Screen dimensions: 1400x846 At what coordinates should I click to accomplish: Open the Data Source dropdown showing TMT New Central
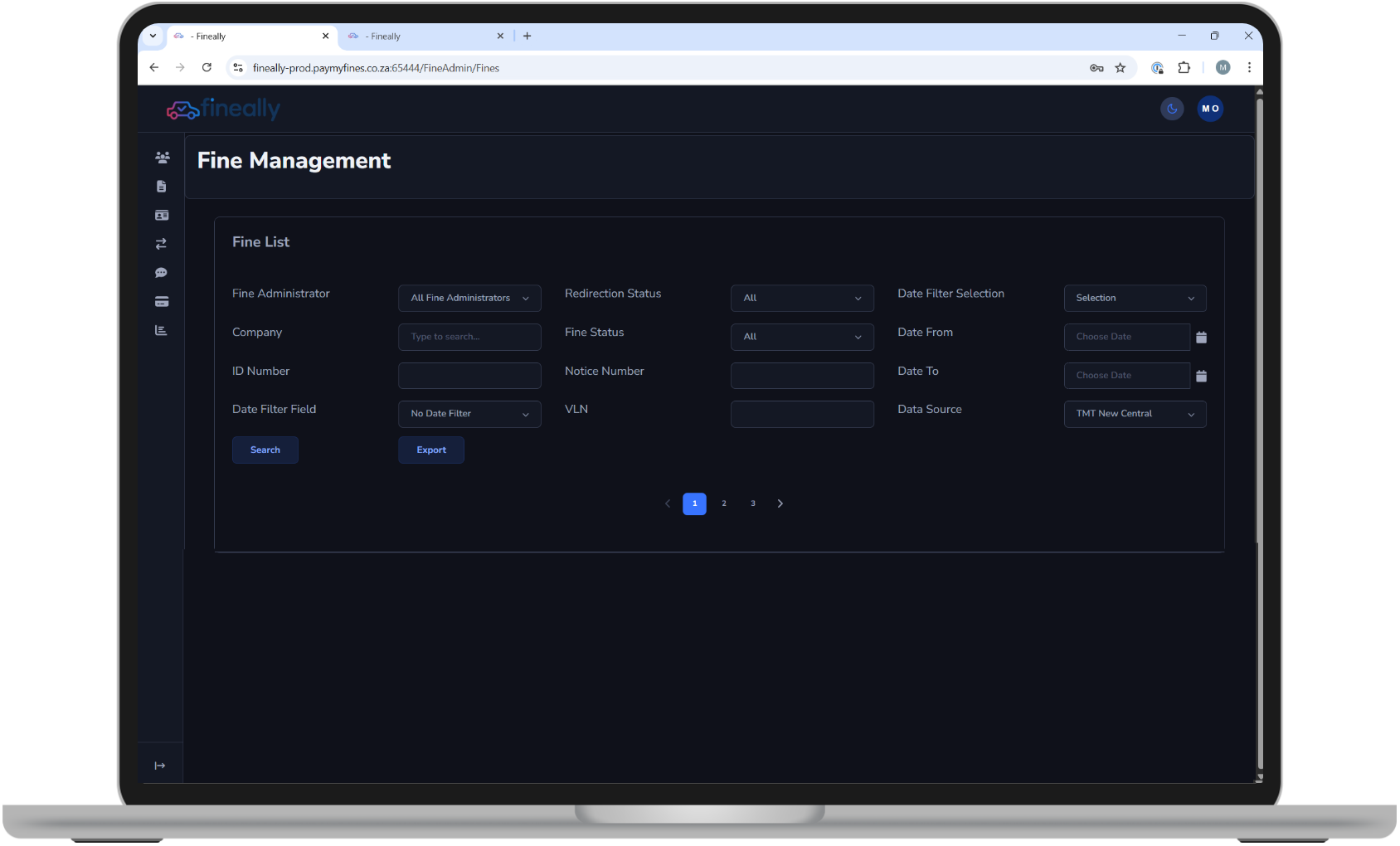click(1135, 414)
